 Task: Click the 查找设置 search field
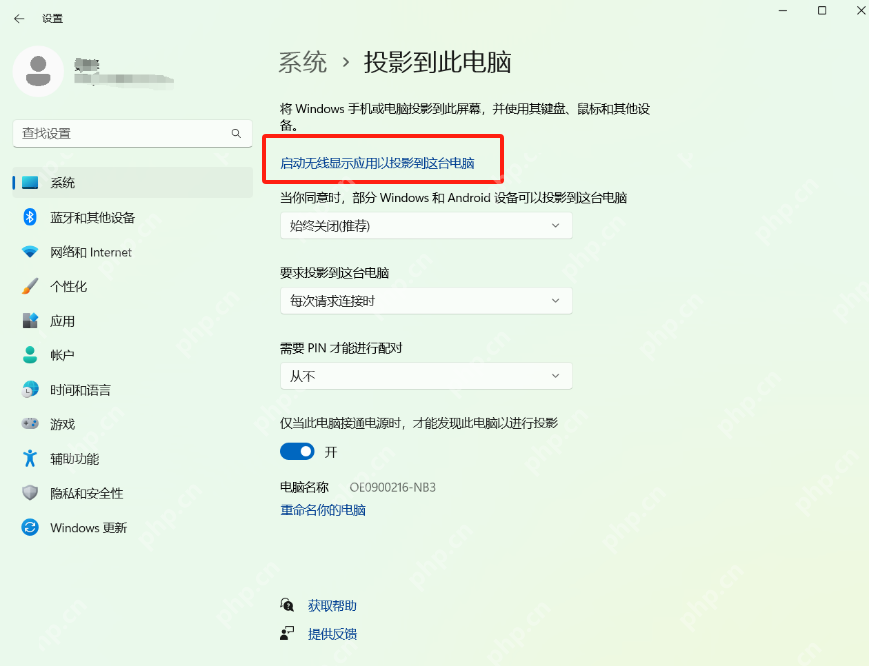pyautogui.click(x=133, y=133)
